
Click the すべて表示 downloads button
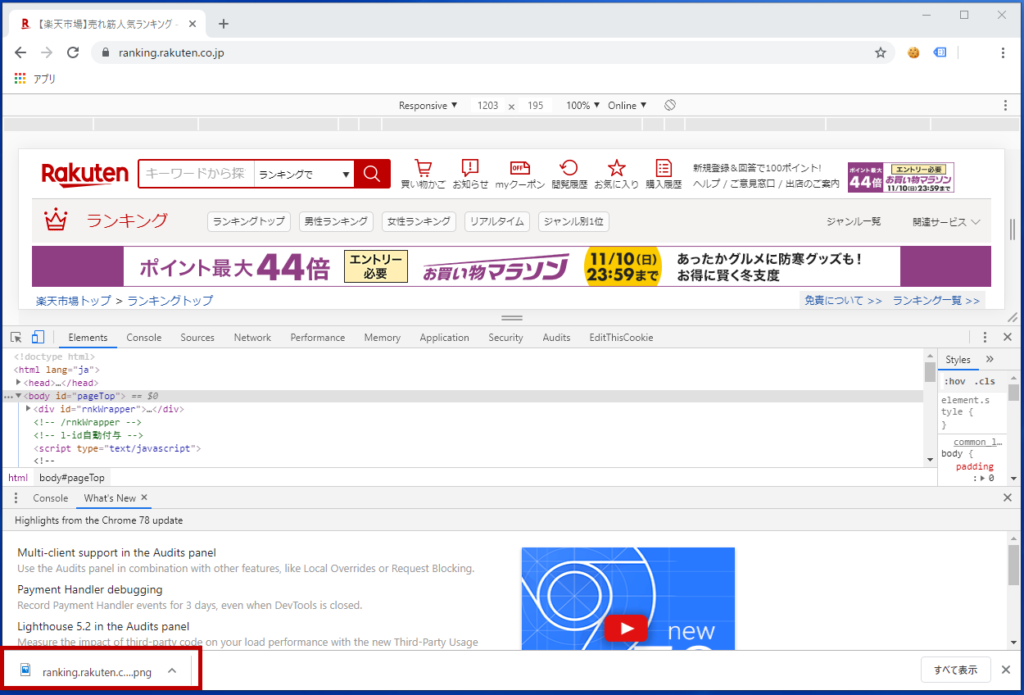click(x=955, y=670)
